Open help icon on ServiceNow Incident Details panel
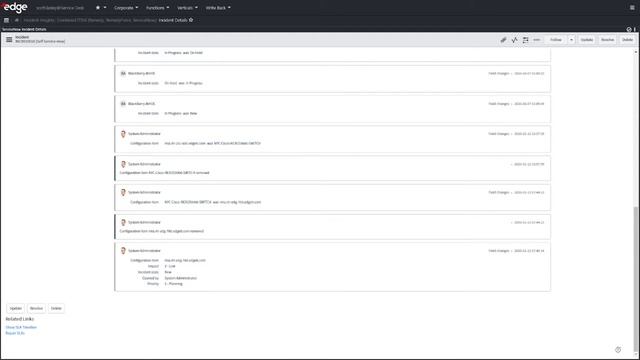The height and width of the screenshot is (360, 640). (x=629, y=29)
